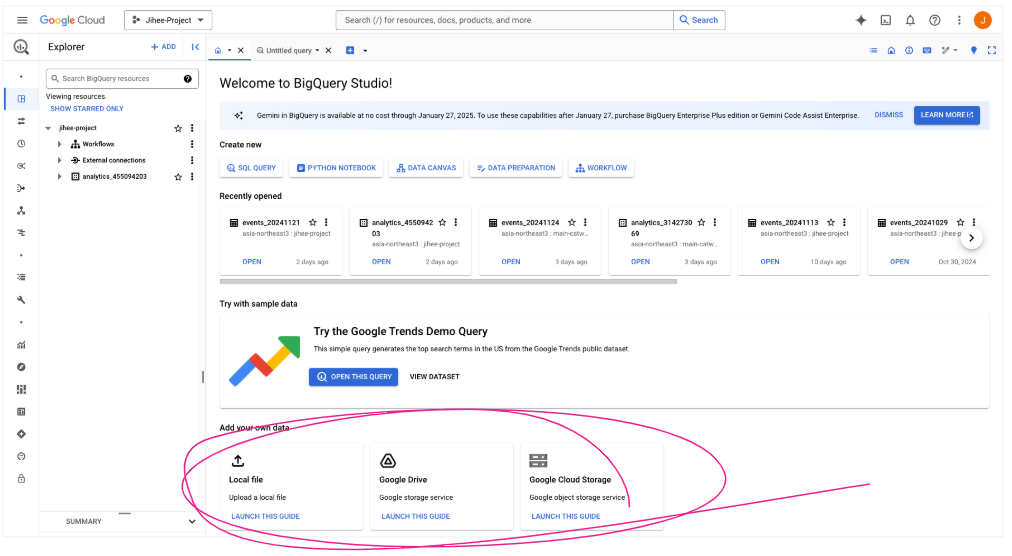
Task: Launch the Google Drive guide
Action: (x=416, y=517)
